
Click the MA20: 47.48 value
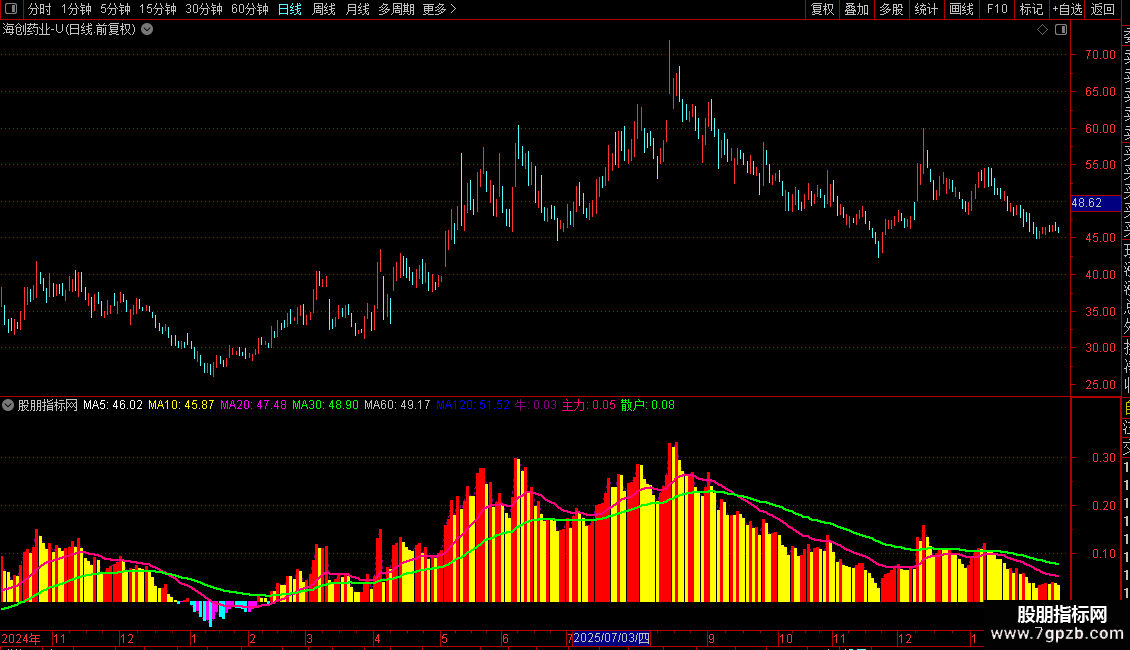click(x=253, y=405)
